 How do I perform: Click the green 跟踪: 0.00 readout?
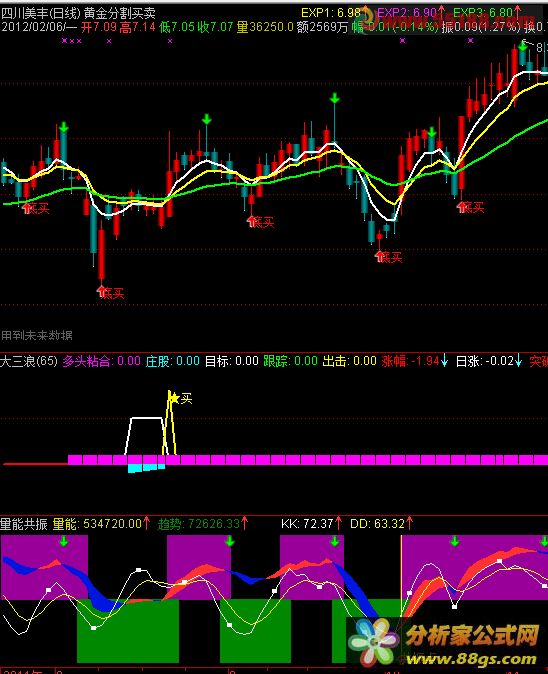(x=290, y=361)
